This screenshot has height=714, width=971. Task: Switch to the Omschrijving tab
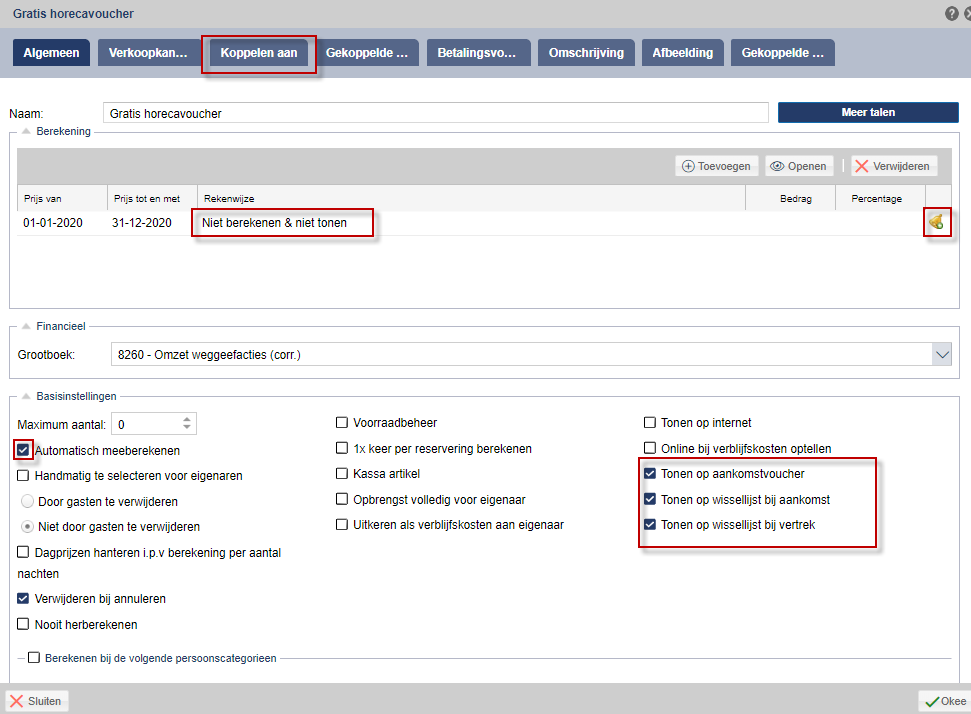tap(586, 53)
